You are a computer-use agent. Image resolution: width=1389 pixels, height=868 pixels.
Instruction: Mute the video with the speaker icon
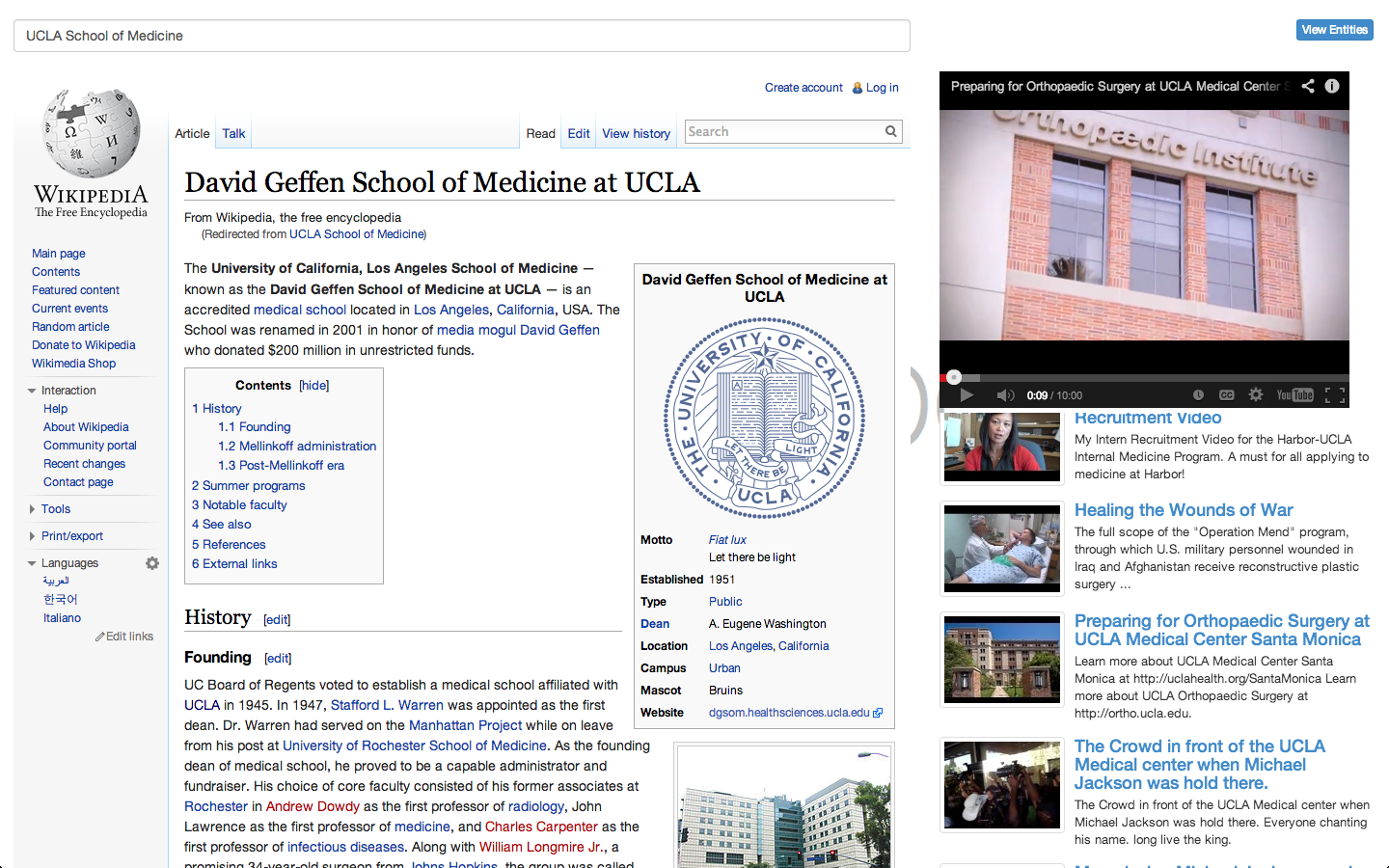pyautogui.click(x=1005, y=394)
